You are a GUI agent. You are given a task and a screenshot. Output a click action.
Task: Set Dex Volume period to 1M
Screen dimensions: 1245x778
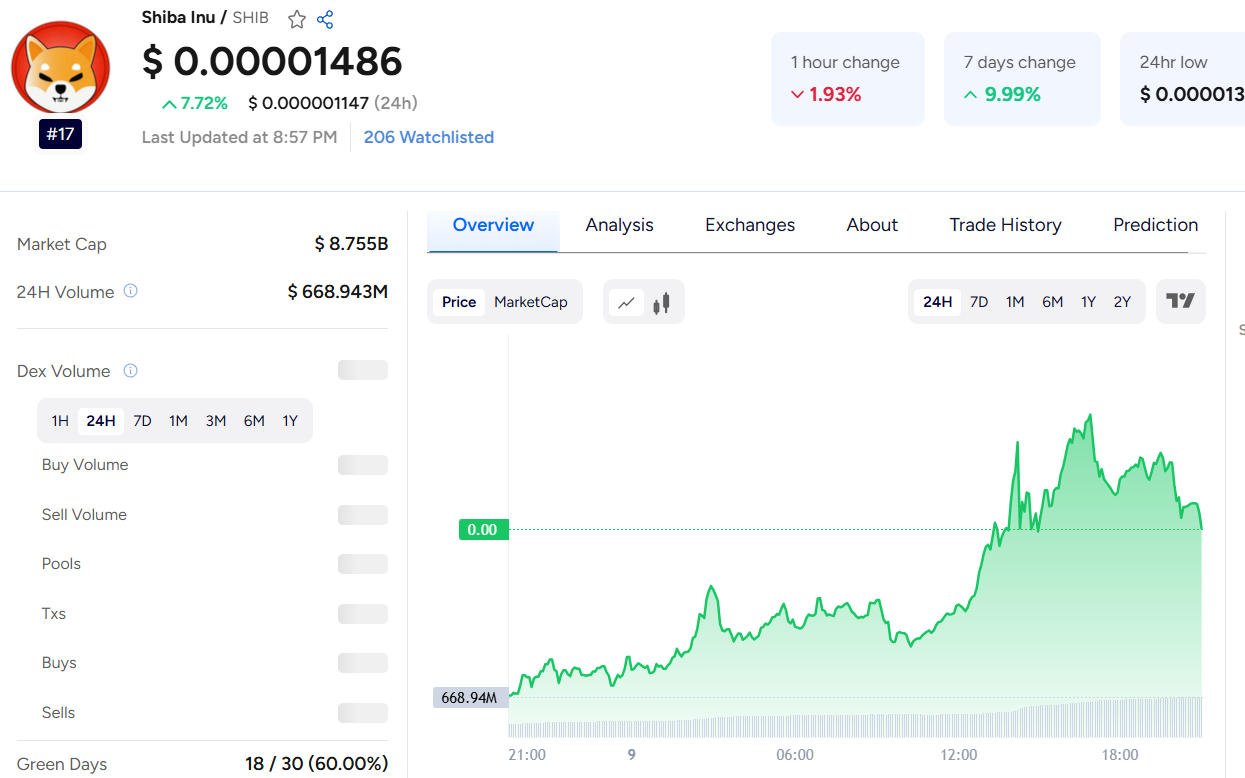(179, 421)
